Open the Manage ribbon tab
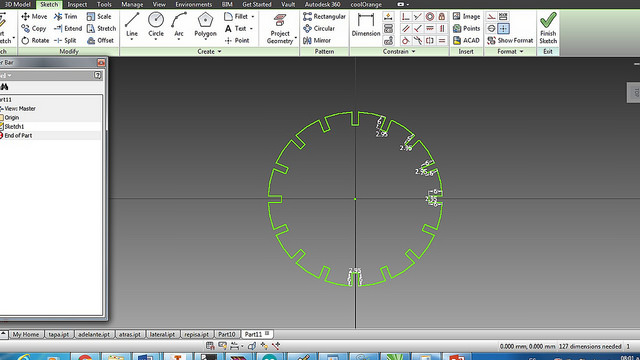Viewport: 640px width, 360px height. [x=132, y=4]
